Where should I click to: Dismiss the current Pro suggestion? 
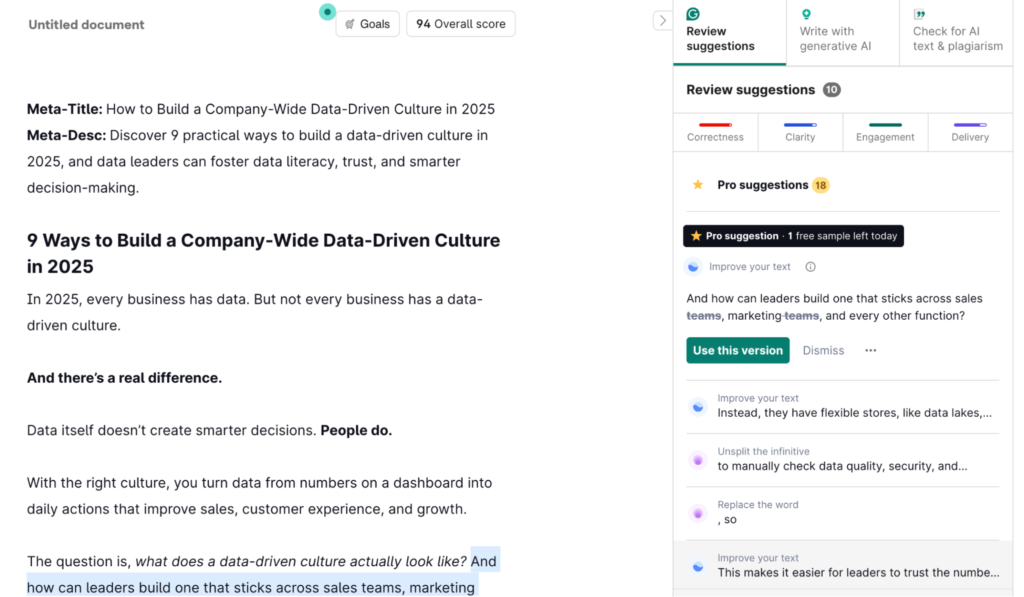823,351
